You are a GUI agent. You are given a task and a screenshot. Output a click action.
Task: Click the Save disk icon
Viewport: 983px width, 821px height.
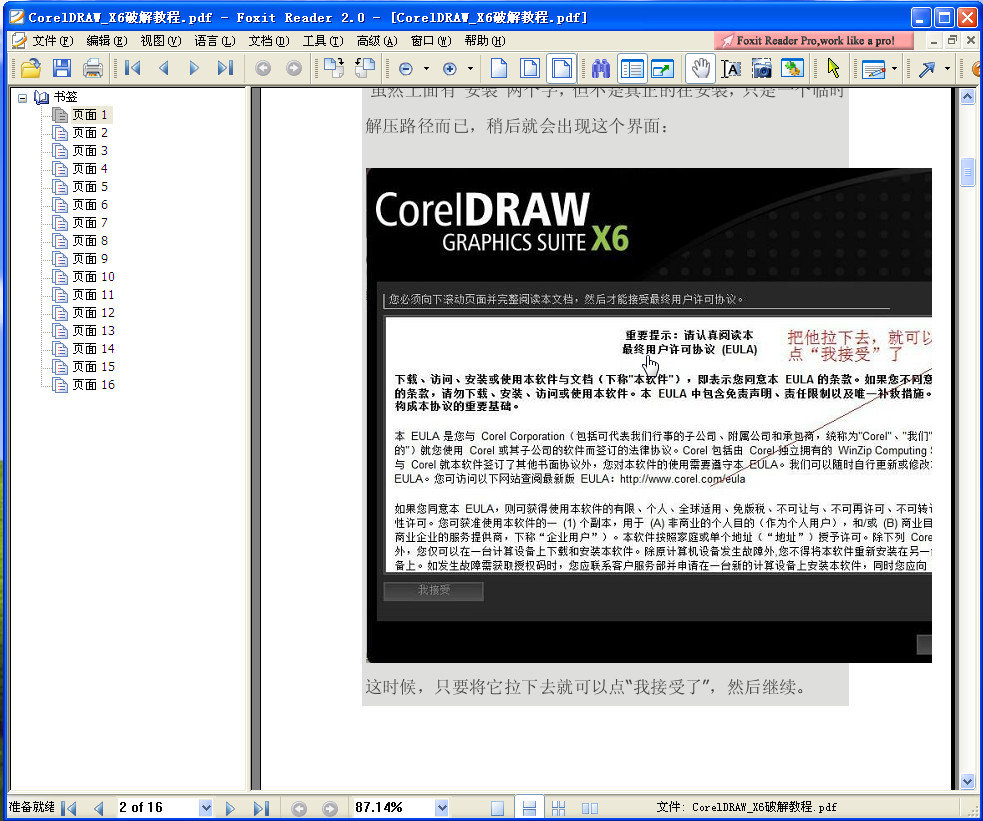tap(61, 68)
